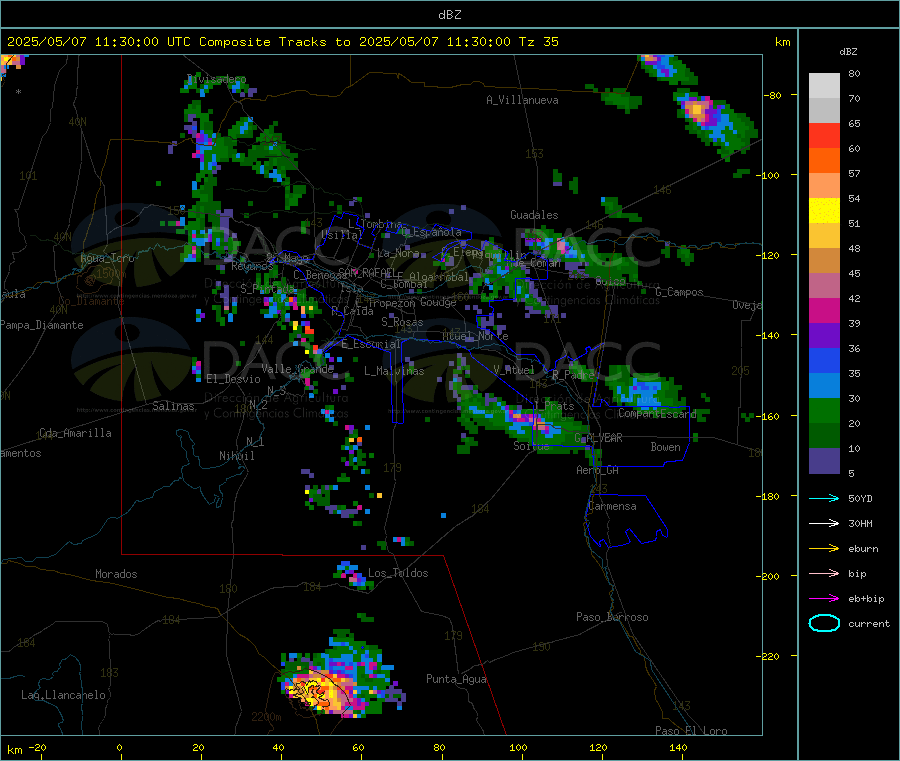900x761 pixels.
Task: Click the 'Nihuil' map label
Action: [x=236, y=456]
